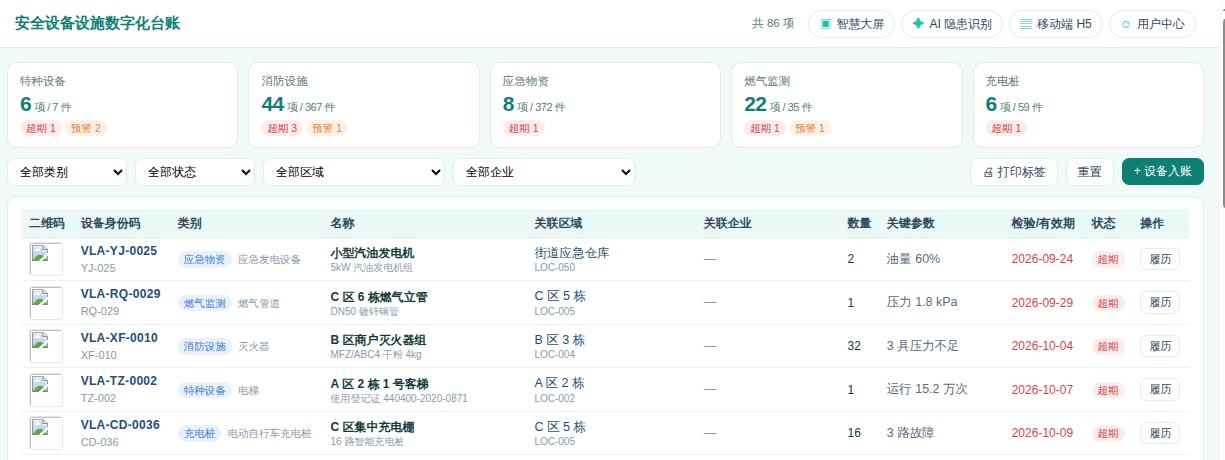Select the 消防设施 summary card
This screenshot has height=460, width=1225.
[x=364, y=105]
